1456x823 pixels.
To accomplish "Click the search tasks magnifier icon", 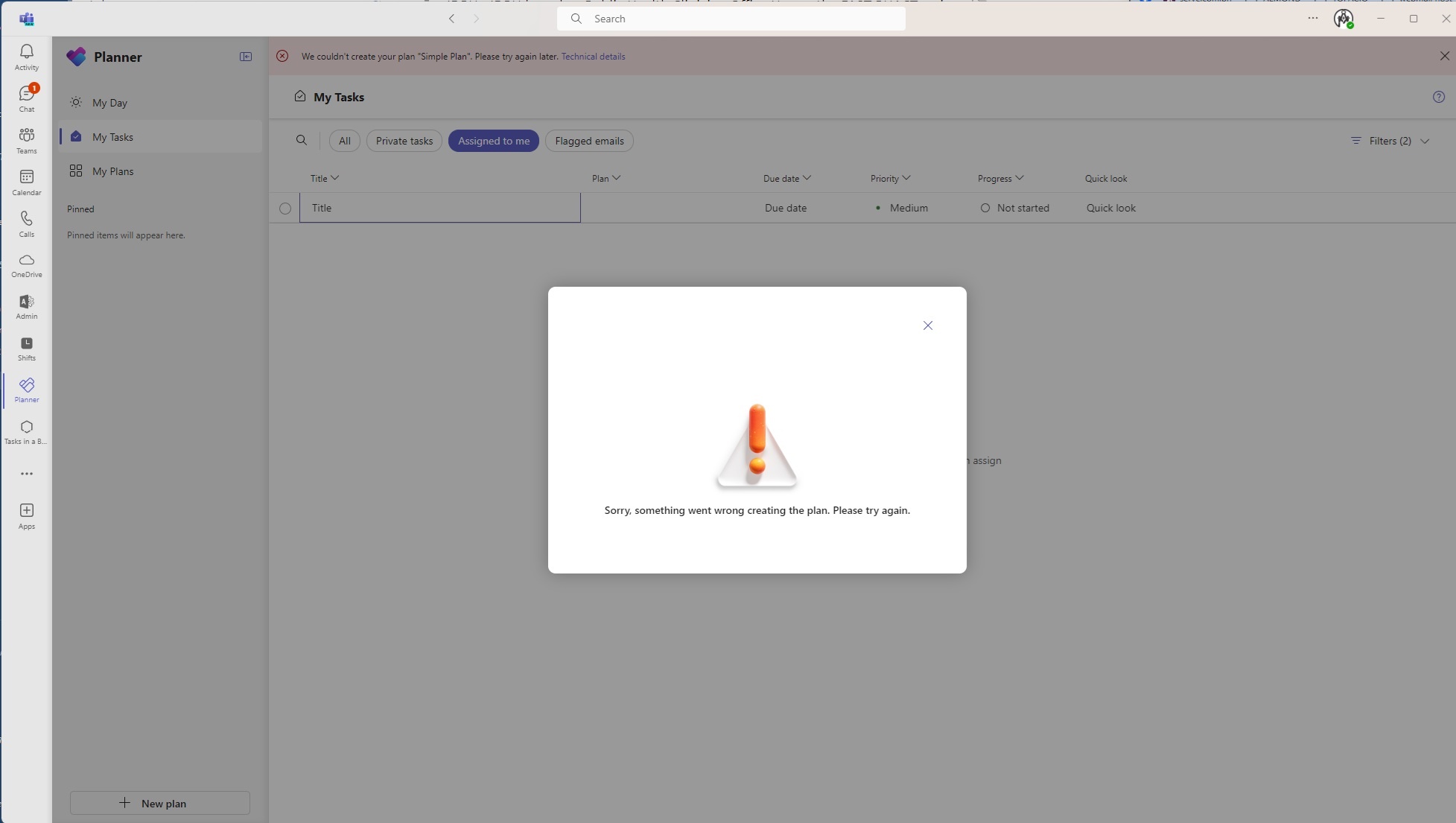I will [x=302, y=140].
